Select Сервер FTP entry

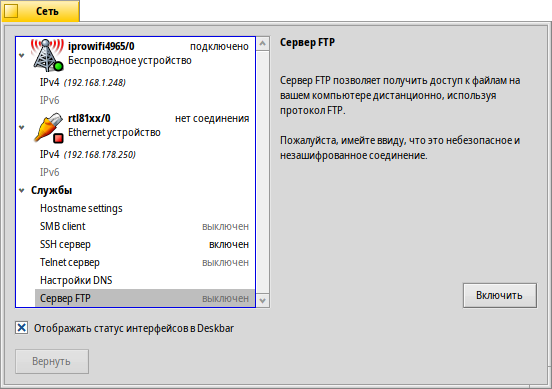point(145,298)
